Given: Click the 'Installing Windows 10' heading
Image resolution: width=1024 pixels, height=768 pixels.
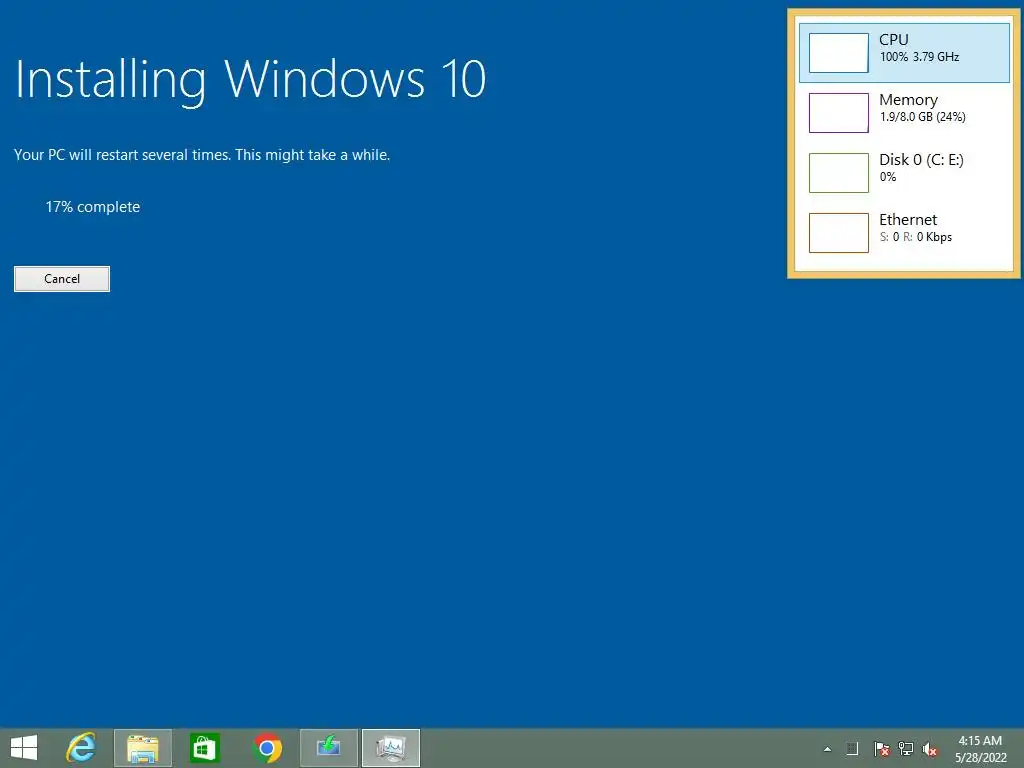Looking at the screenshot, I should click(250, 80).
